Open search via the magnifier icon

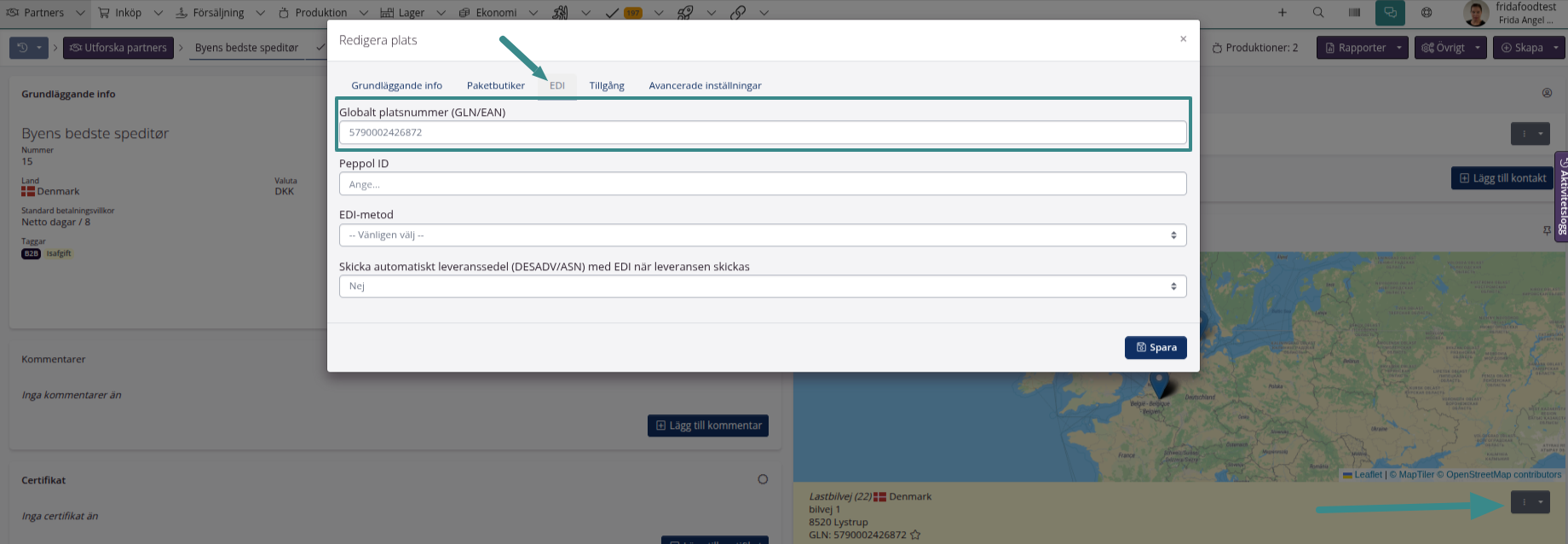click(x=1318, y=13)
